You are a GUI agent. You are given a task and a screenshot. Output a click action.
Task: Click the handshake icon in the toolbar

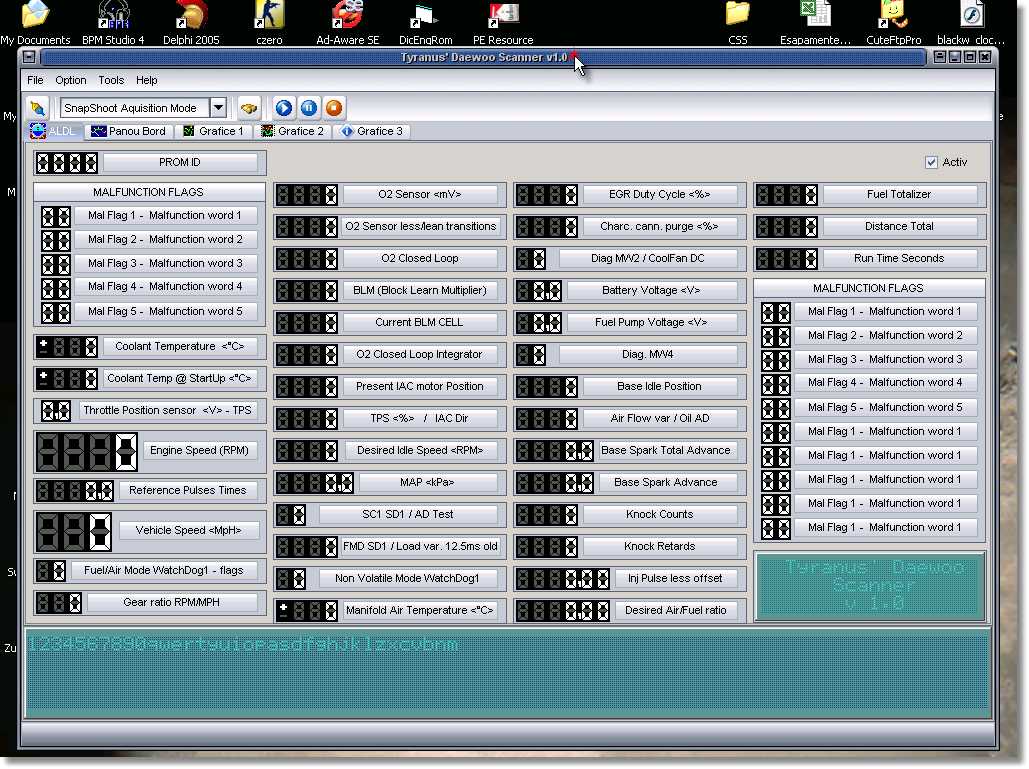click(x=249, y=108)
